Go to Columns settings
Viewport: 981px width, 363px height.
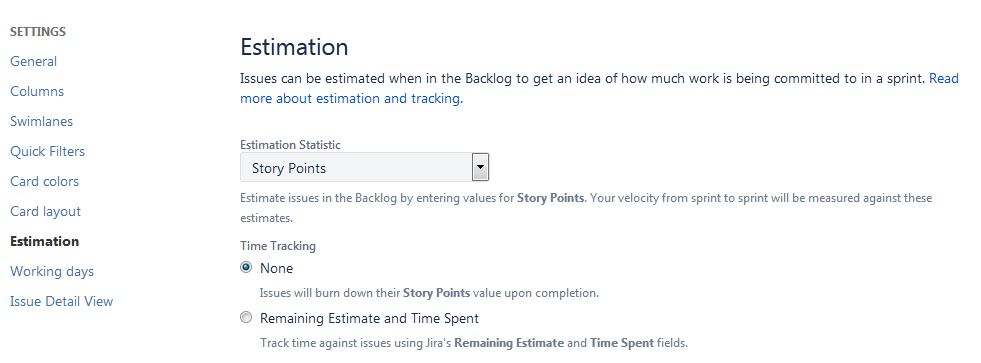pyautogui.click(x=37, y=91)
